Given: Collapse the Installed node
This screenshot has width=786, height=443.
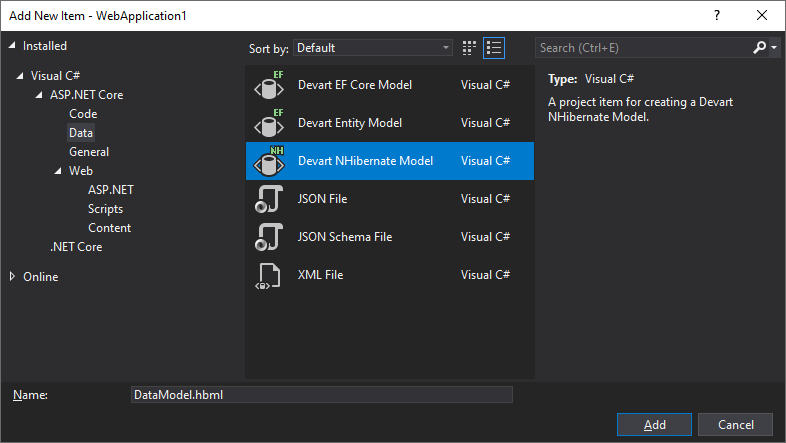Looking at the screenshot, I should click(x=12, y=46).
